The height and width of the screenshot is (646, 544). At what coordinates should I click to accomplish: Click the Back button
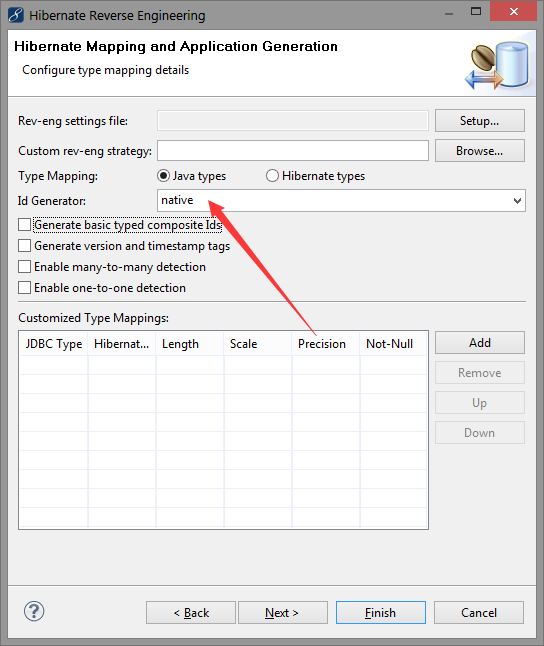pos(191,613)
